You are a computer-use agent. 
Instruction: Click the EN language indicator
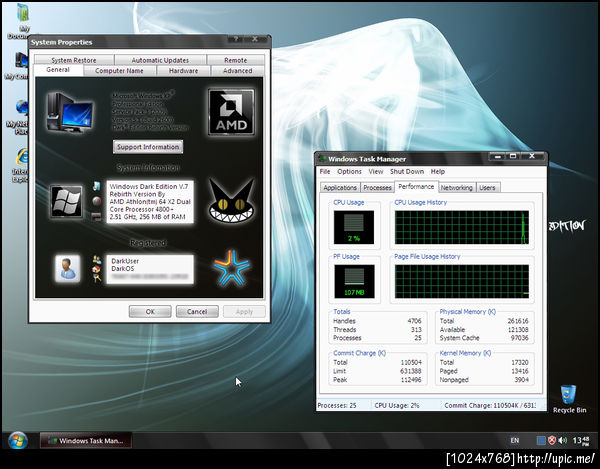[515, 441]
